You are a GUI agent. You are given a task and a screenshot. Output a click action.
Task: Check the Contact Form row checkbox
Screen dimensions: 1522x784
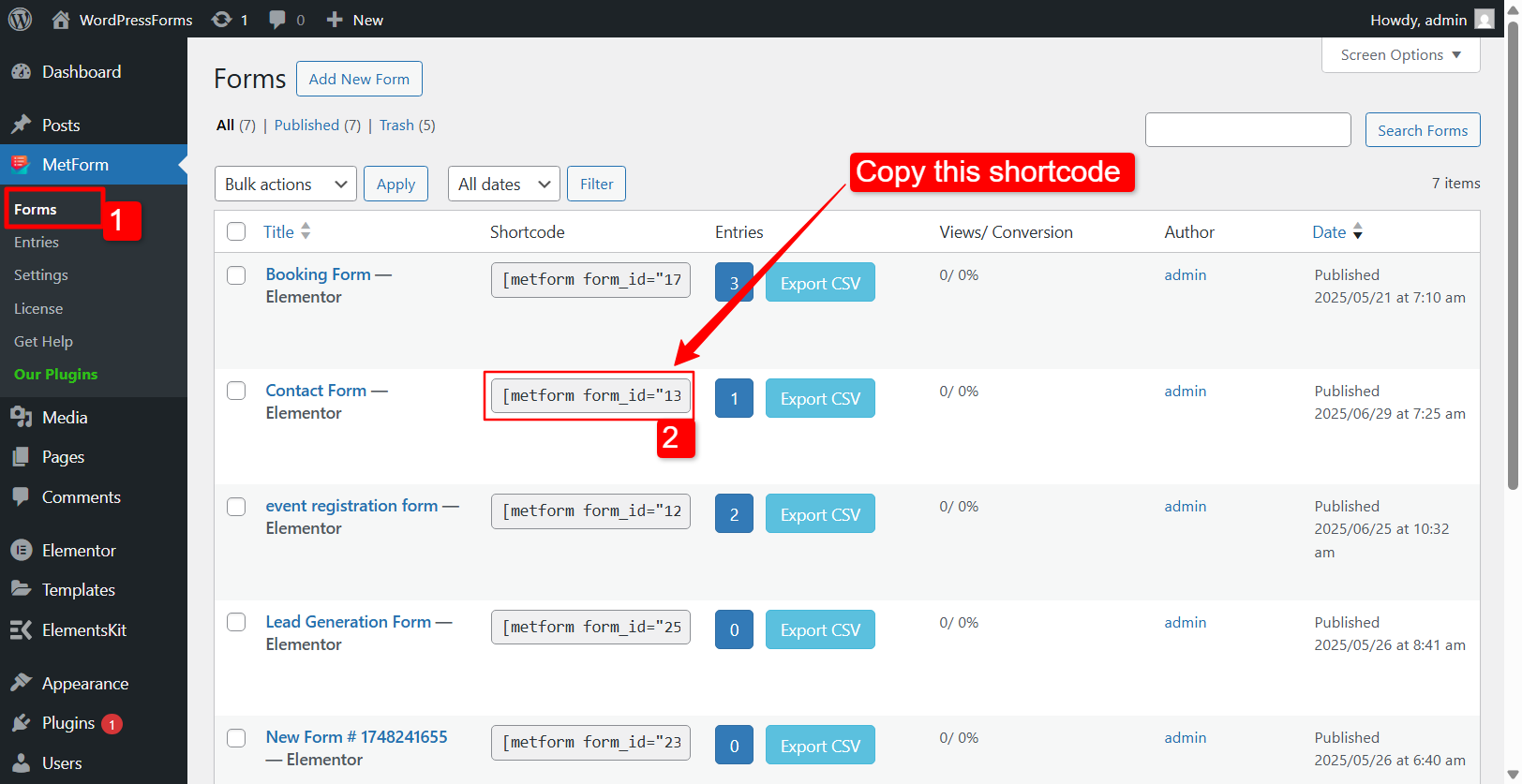tap(236, 391)
